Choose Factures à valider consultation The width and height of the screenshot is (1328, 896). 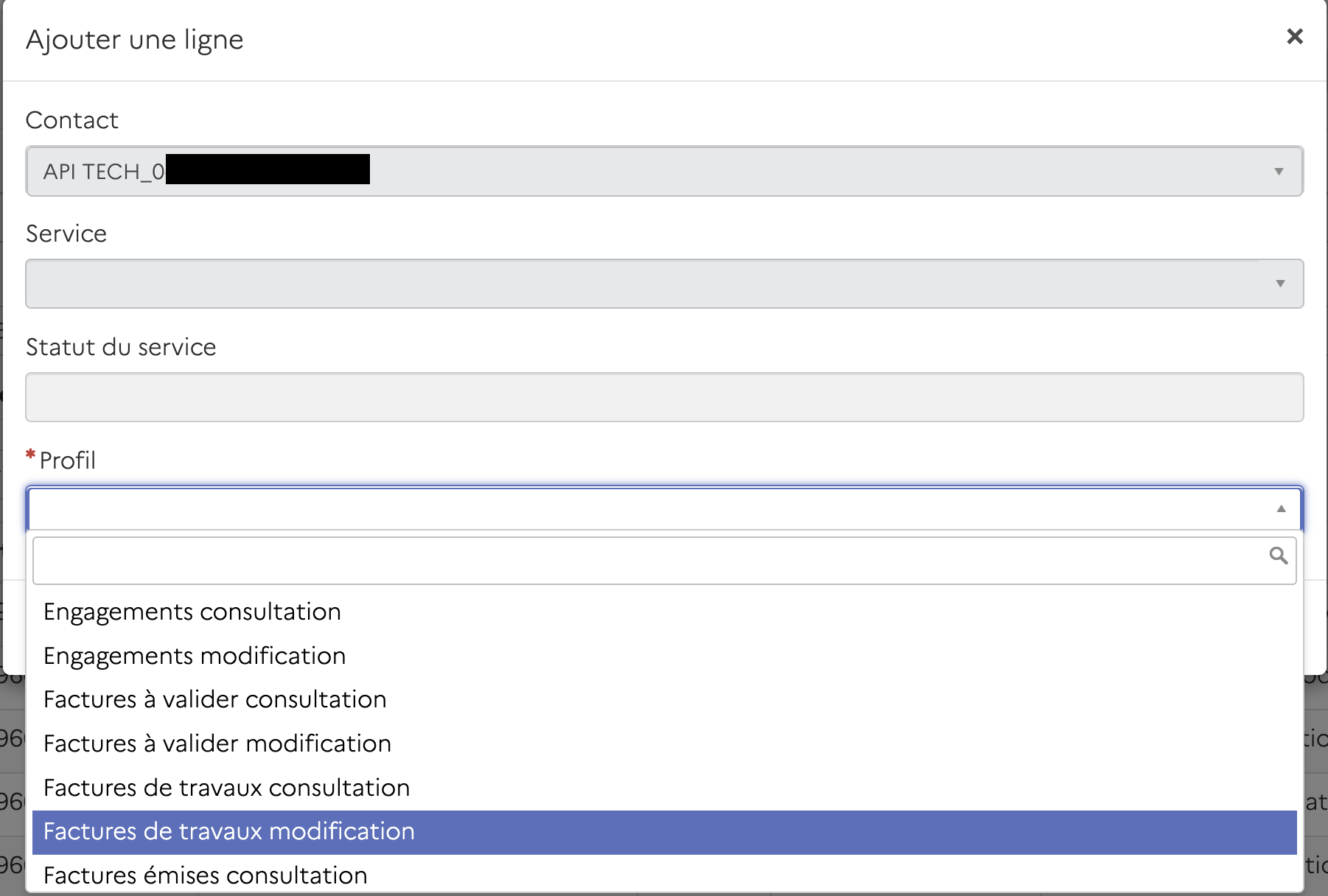(x=215, y=699)
